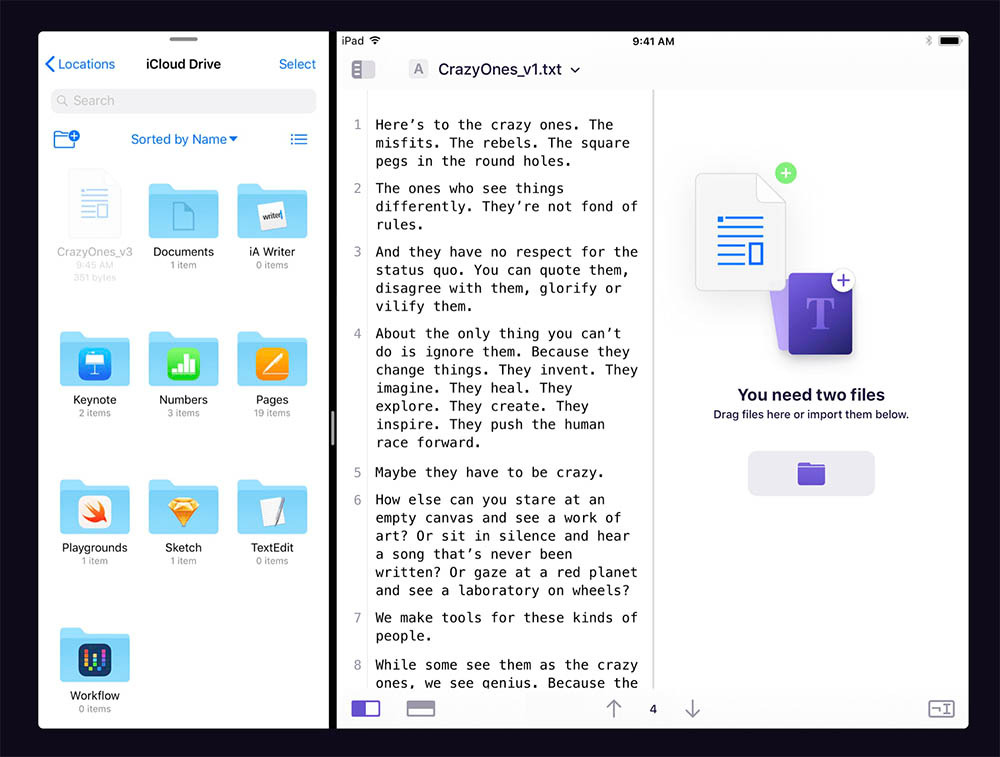Click paragraph line number 1

[357, 125]
